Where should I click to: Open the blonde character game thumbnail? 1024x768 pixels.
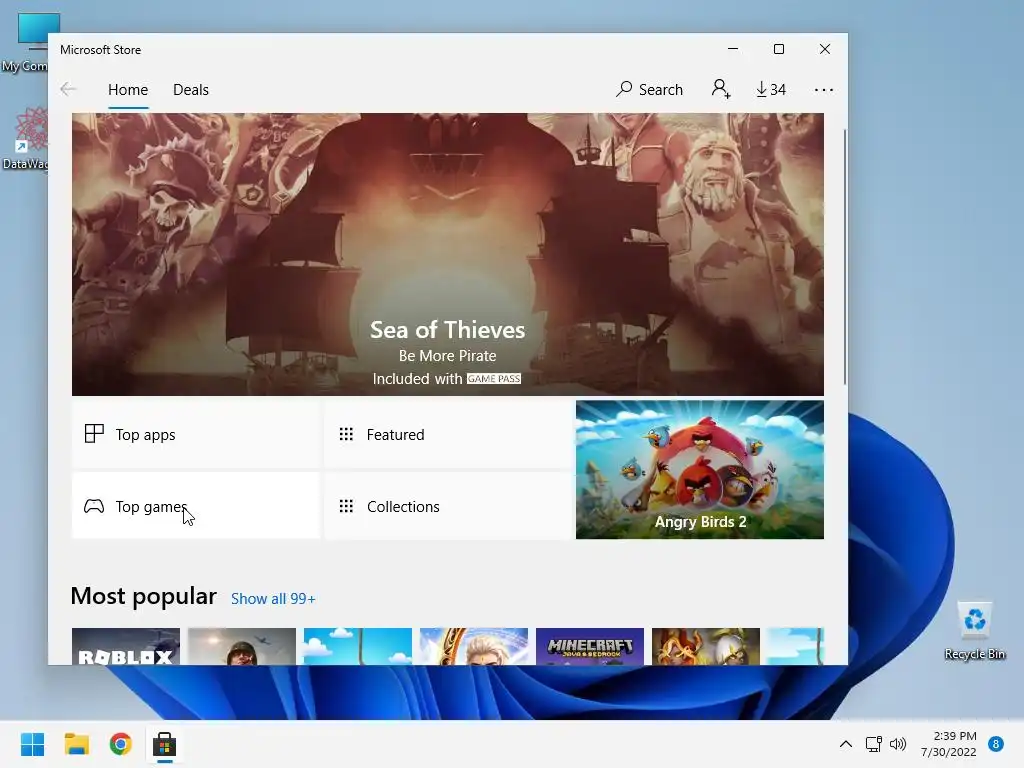pyautogui.click(x=473, y=647)
